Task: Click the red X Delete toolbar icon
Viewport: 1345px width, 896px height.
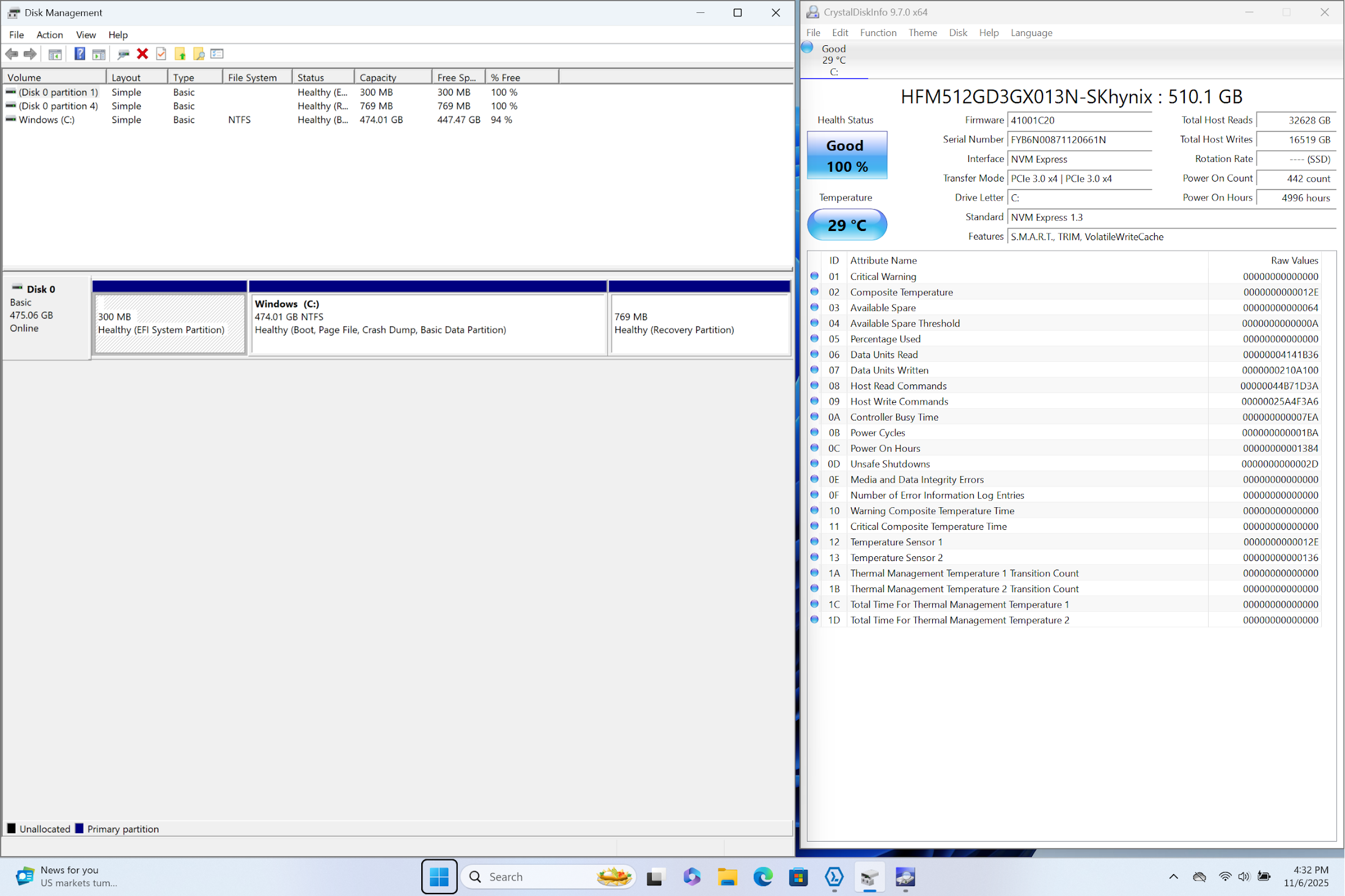Action: coord(142,54)
